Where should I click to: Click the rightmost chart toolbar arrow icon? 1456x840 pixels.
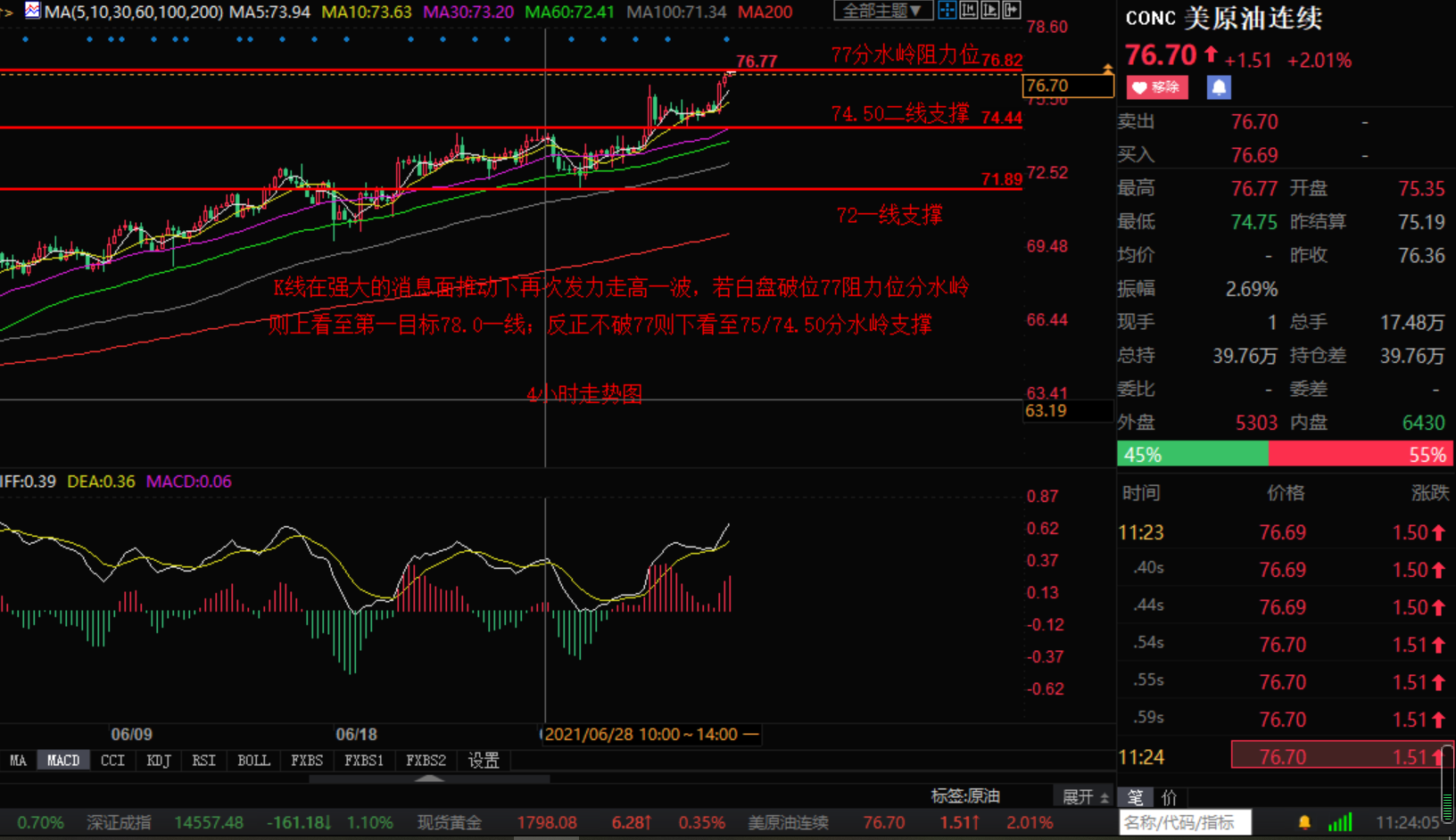click(1011, 11)
